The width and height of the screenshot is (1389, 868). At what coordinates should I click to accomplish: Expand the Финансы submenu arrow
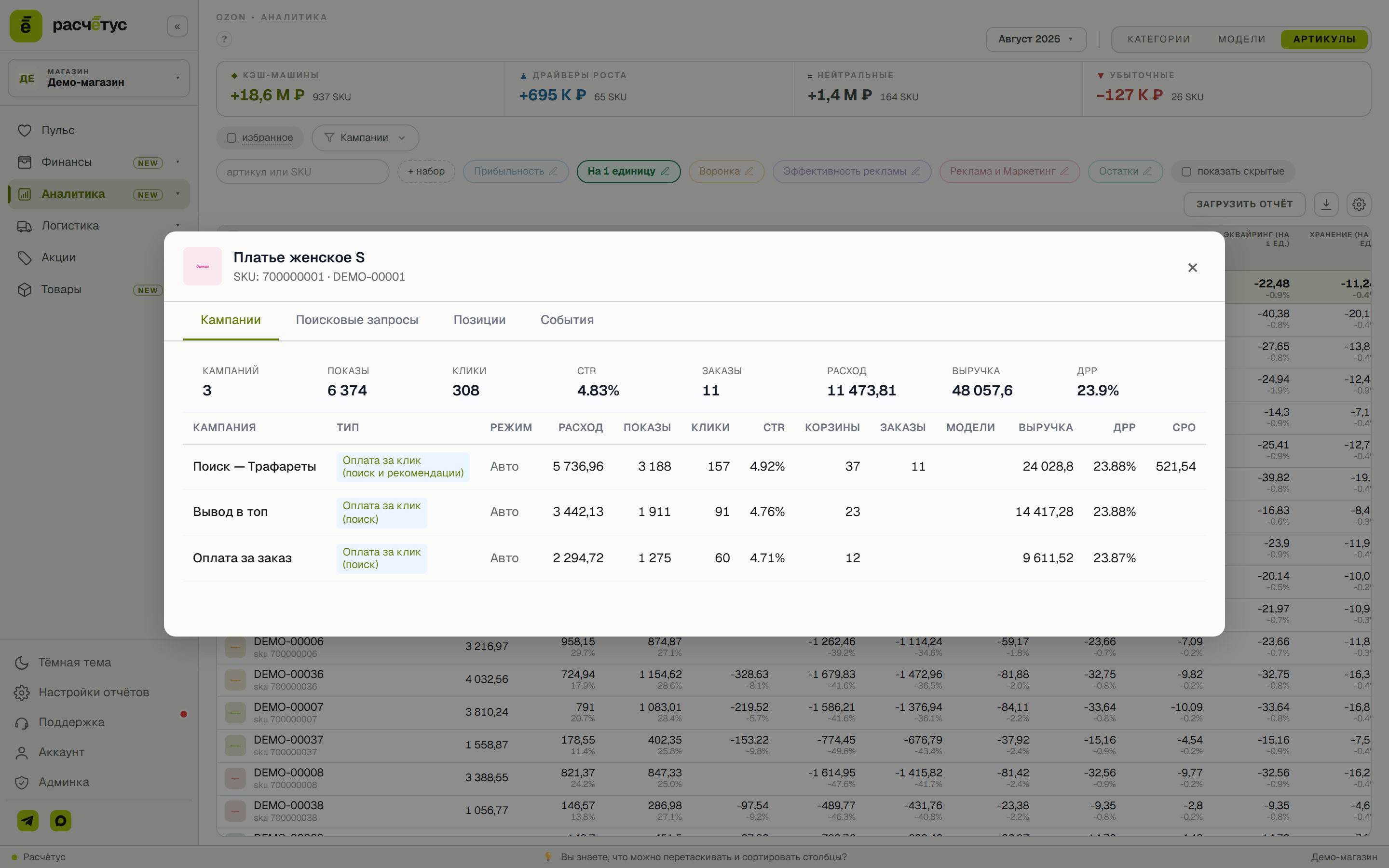[178, 162]
